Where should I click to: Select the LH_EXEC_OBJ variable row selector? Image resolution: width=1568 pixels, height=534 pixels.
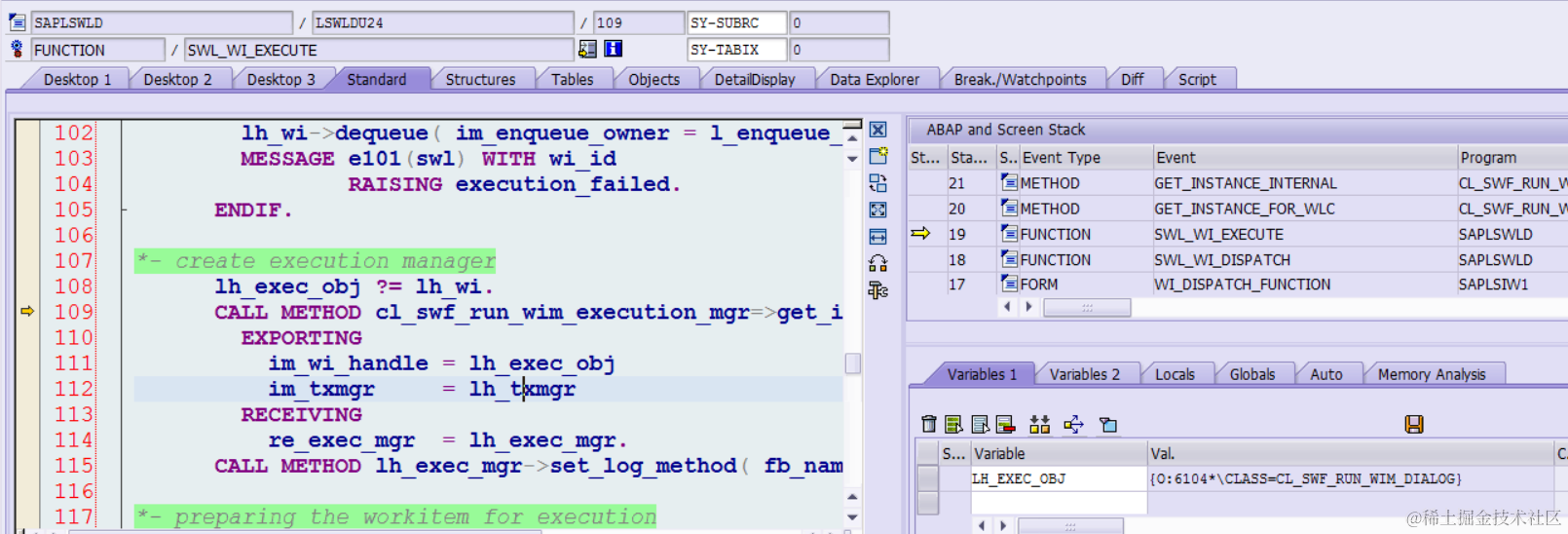coord(928,478)
